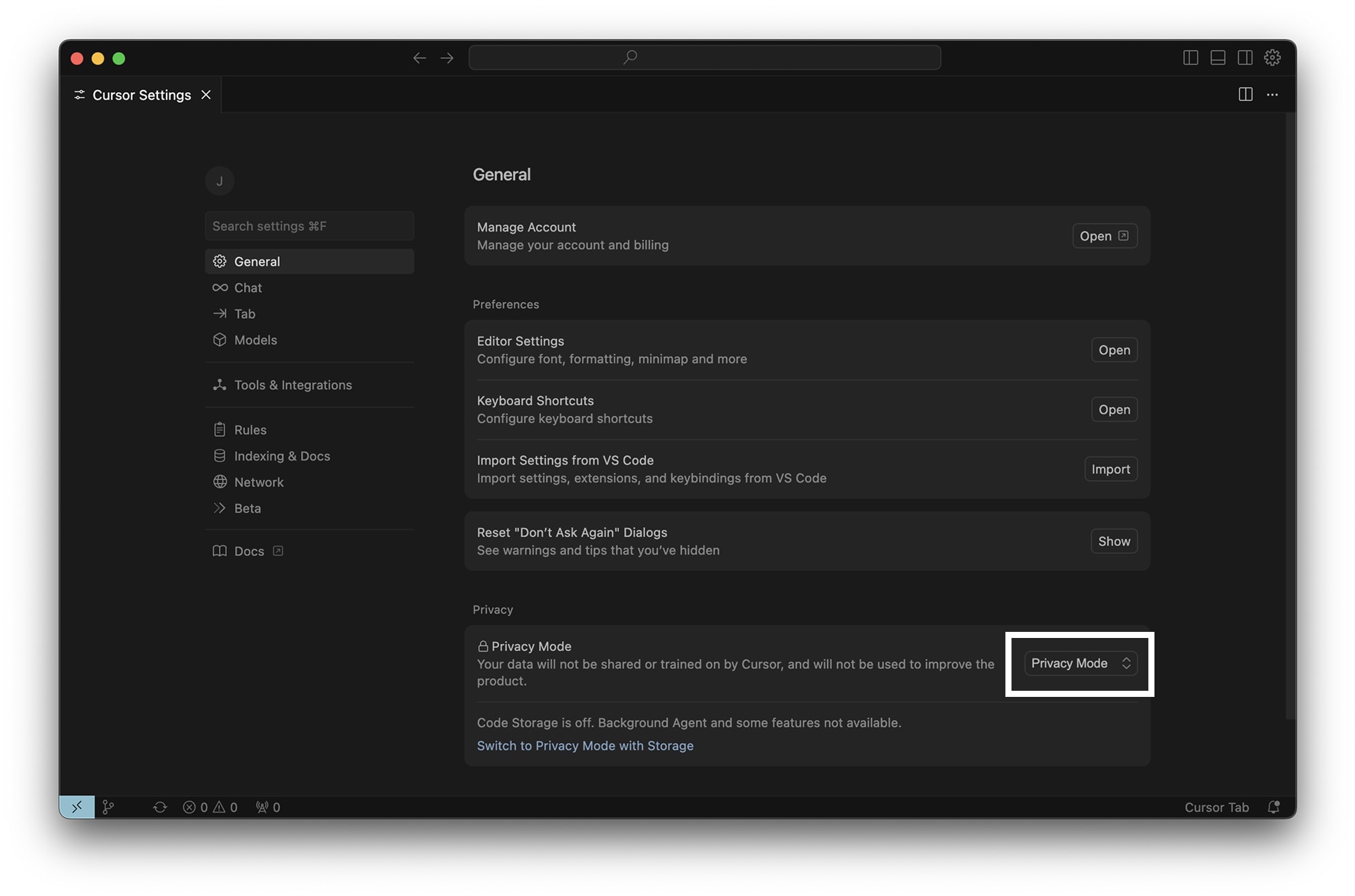Click the source control branch icon
1355x896 pixels.
pos(108,807)
